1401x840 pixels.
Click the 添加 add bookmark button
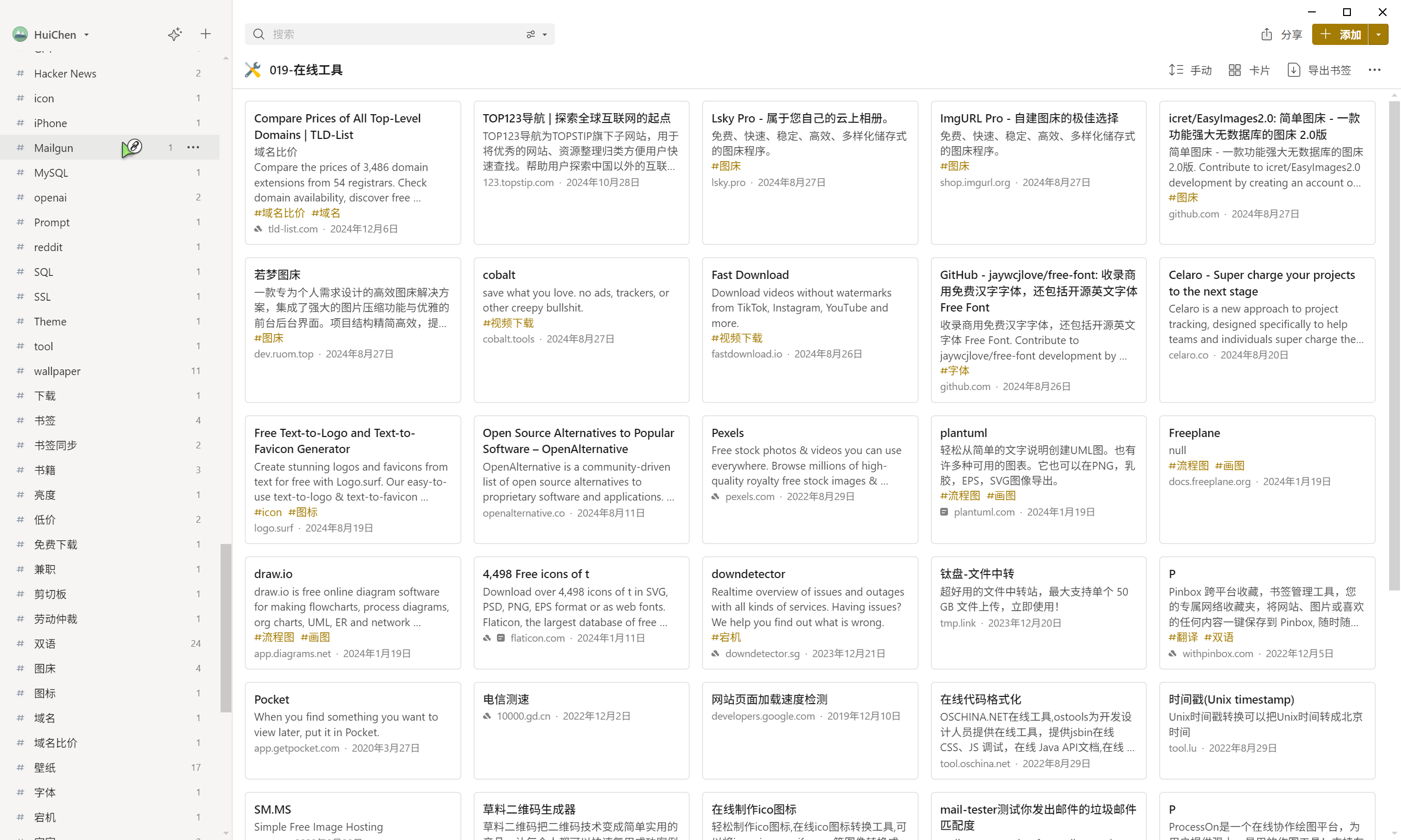(1340, 35)
